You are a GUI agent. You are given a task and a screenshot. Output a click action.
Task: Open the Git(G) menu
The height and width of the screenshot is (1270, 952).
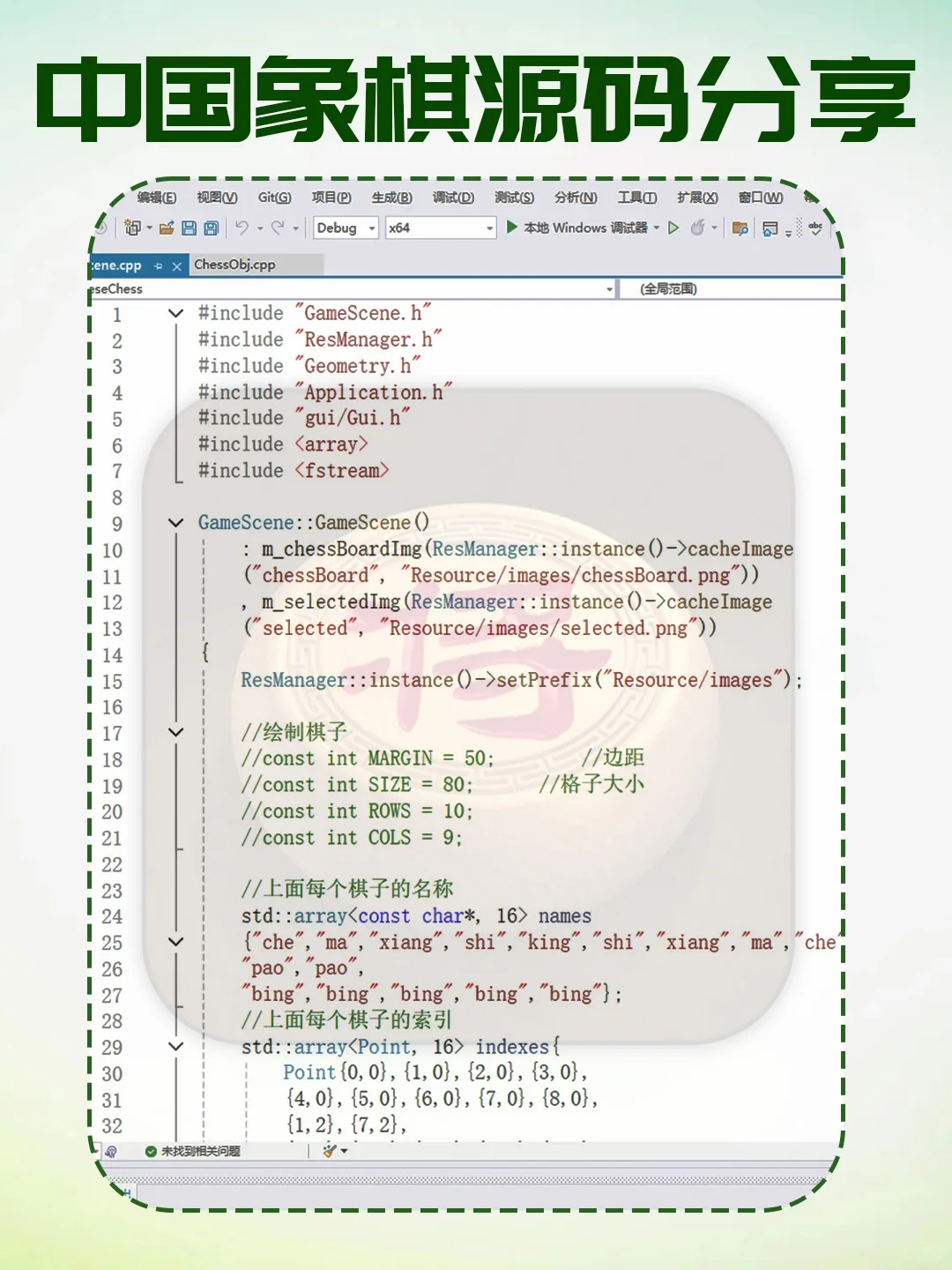[x=274, y=198]
